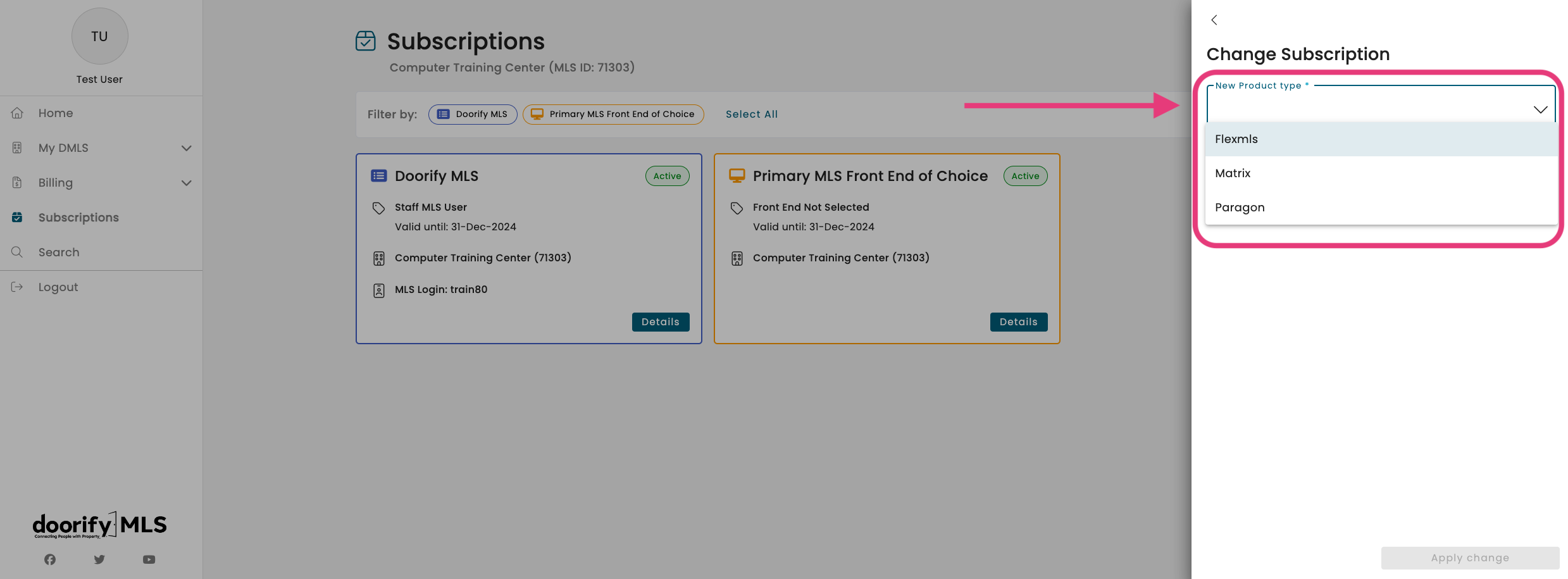This screenshot has height=579, width=1568.
Task: Toggle Primary MLS Front End of Choice filter
Action: click(x=613, y=115)
